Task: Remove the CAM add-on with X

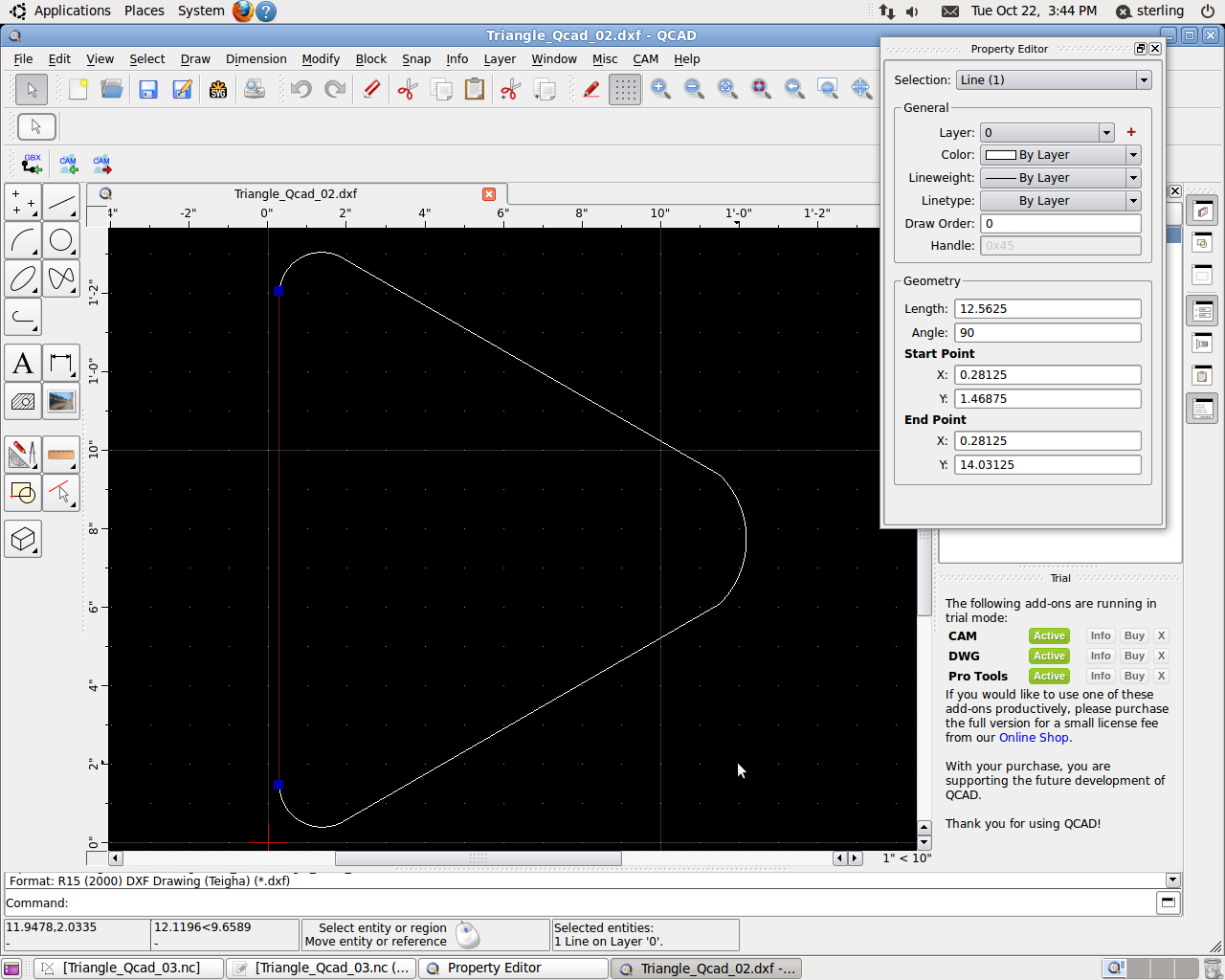Action: point(1161,635)
